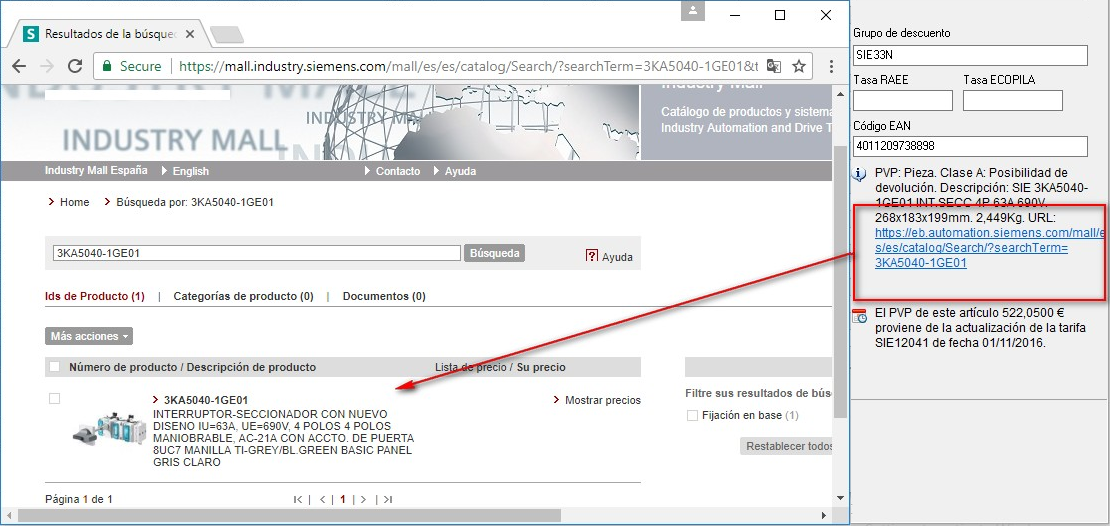Click the Grupo de descuento field
This screenshot has width=1110, height=526.
970,55
